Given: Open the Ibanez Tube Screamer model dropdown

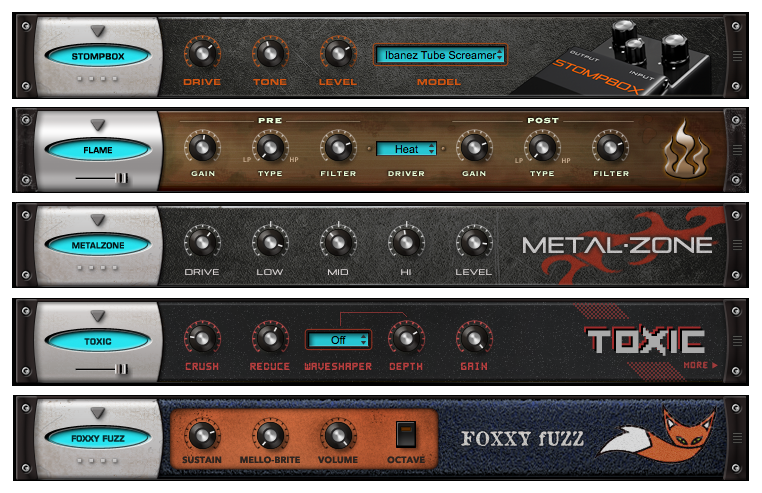Looking at the screenshot, I should (x=440, y=55).
